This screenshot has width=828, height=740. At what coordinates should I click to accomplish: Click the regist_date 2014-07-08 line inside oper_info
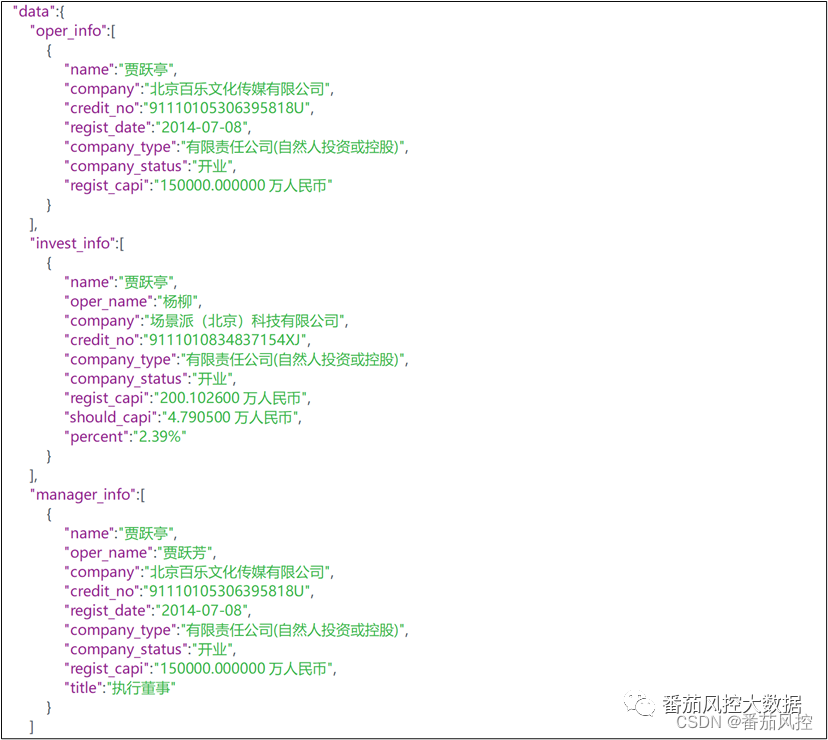157,128
